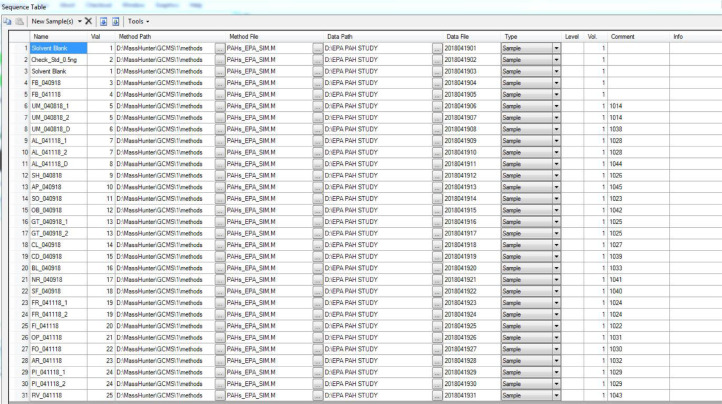Browse Method File for Check_Std_0.5ng row
The image size is (722, 404).
pyautogui.click(x=317, y=61)
